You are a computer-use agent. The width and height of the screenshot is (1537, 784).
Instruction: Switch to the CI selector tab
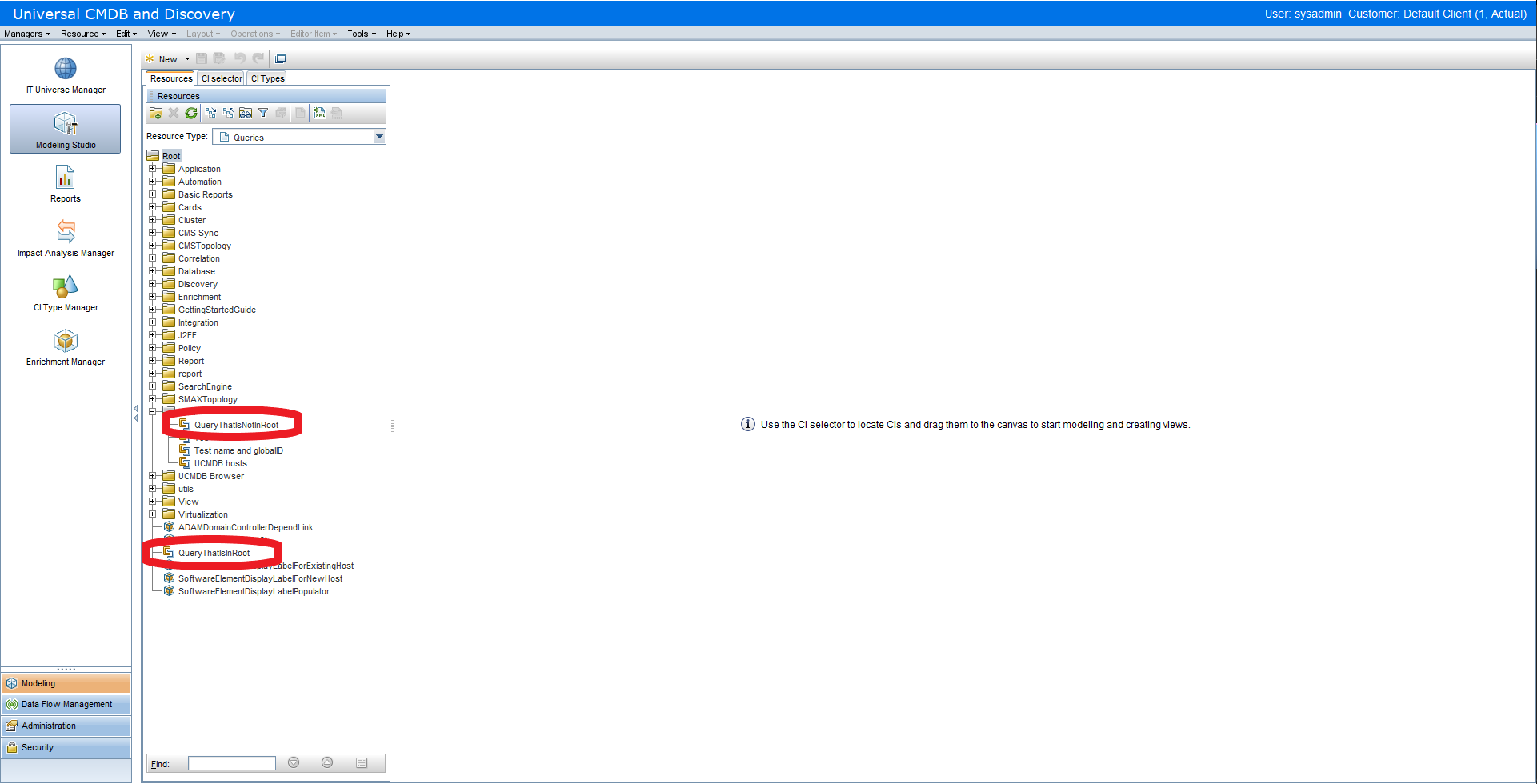221,78
